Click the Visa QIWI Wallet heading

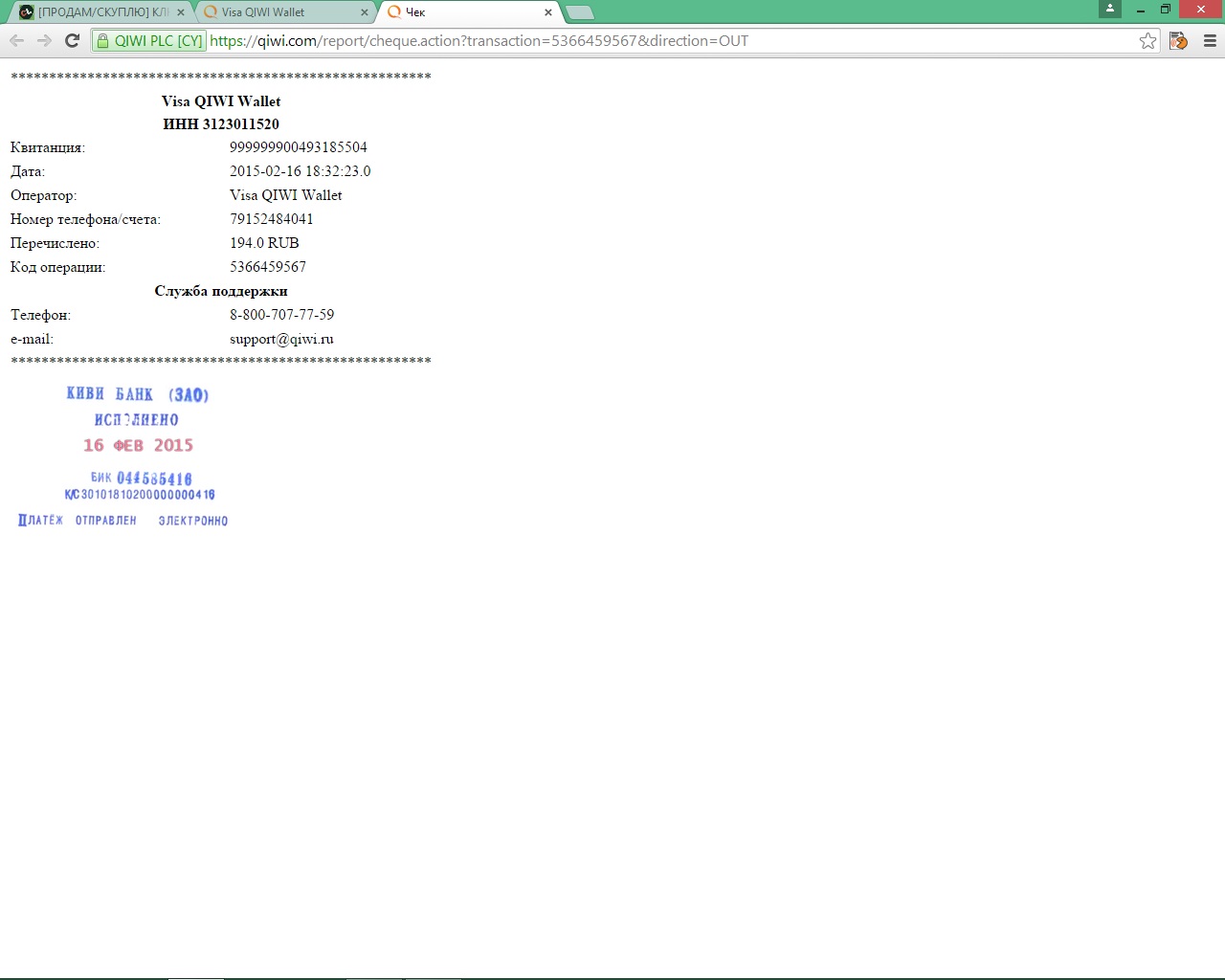[221, 100]
